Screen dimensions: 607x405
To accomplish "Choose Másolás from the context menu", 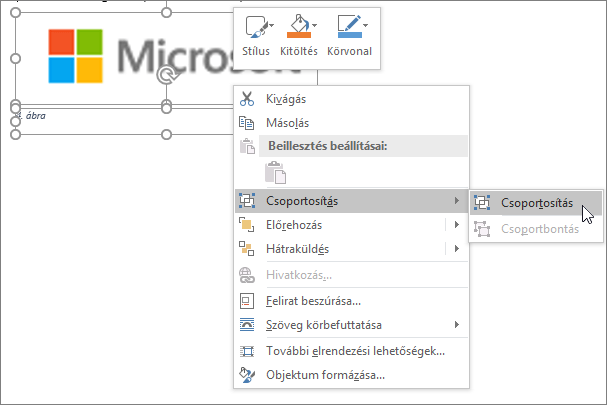I will coord(352,123).
